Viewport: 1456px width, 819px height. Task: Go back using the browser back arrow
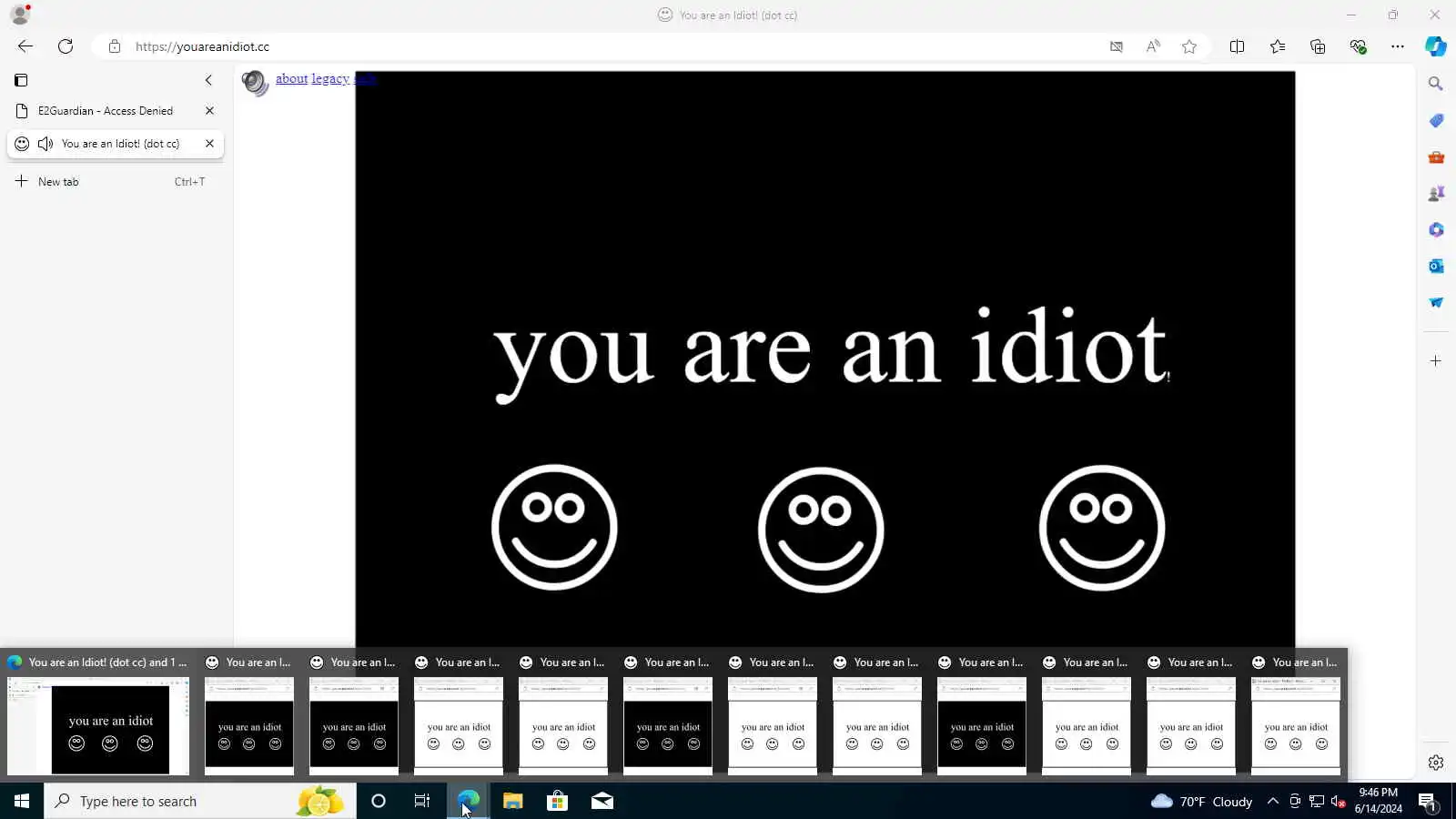coord(25,46)
